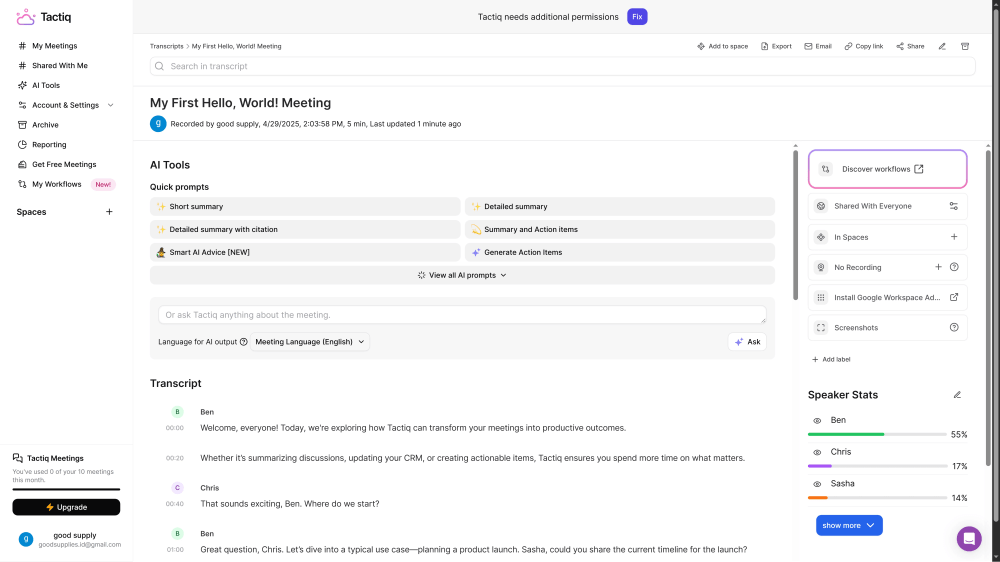Open My Meetings
This screenshot has width=1000, height=562.
point(54,46)
